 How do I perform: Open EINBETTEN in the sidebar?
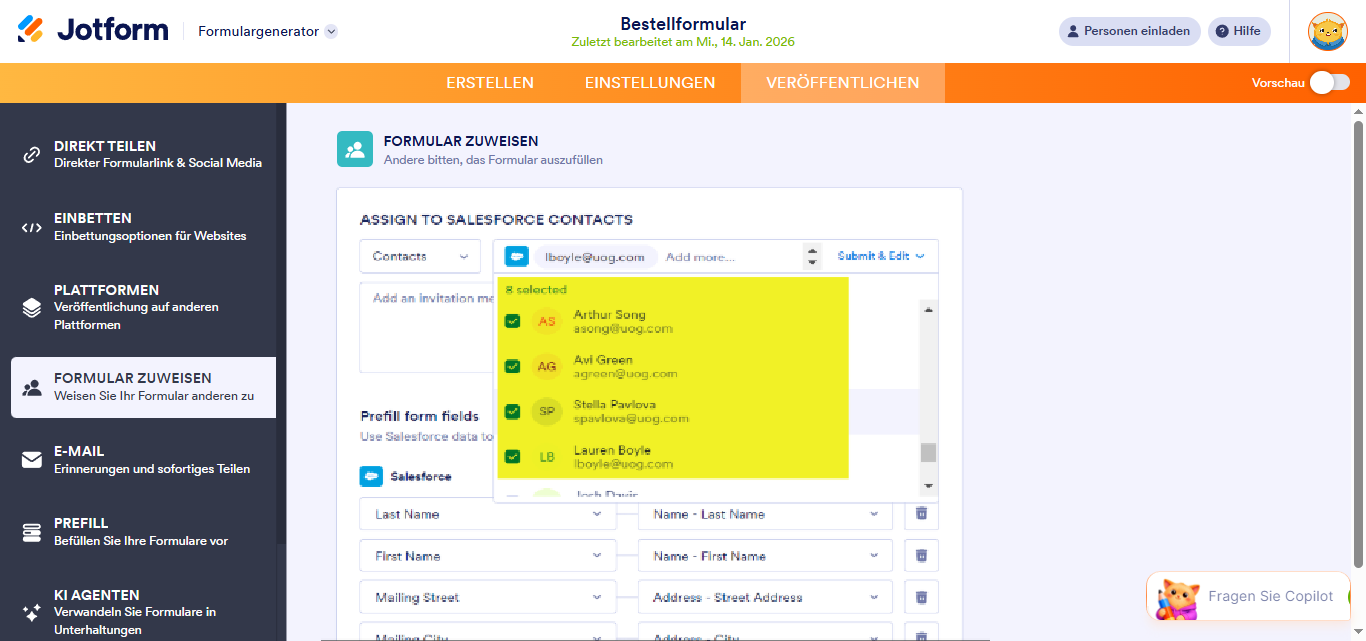tap(143, 227)
